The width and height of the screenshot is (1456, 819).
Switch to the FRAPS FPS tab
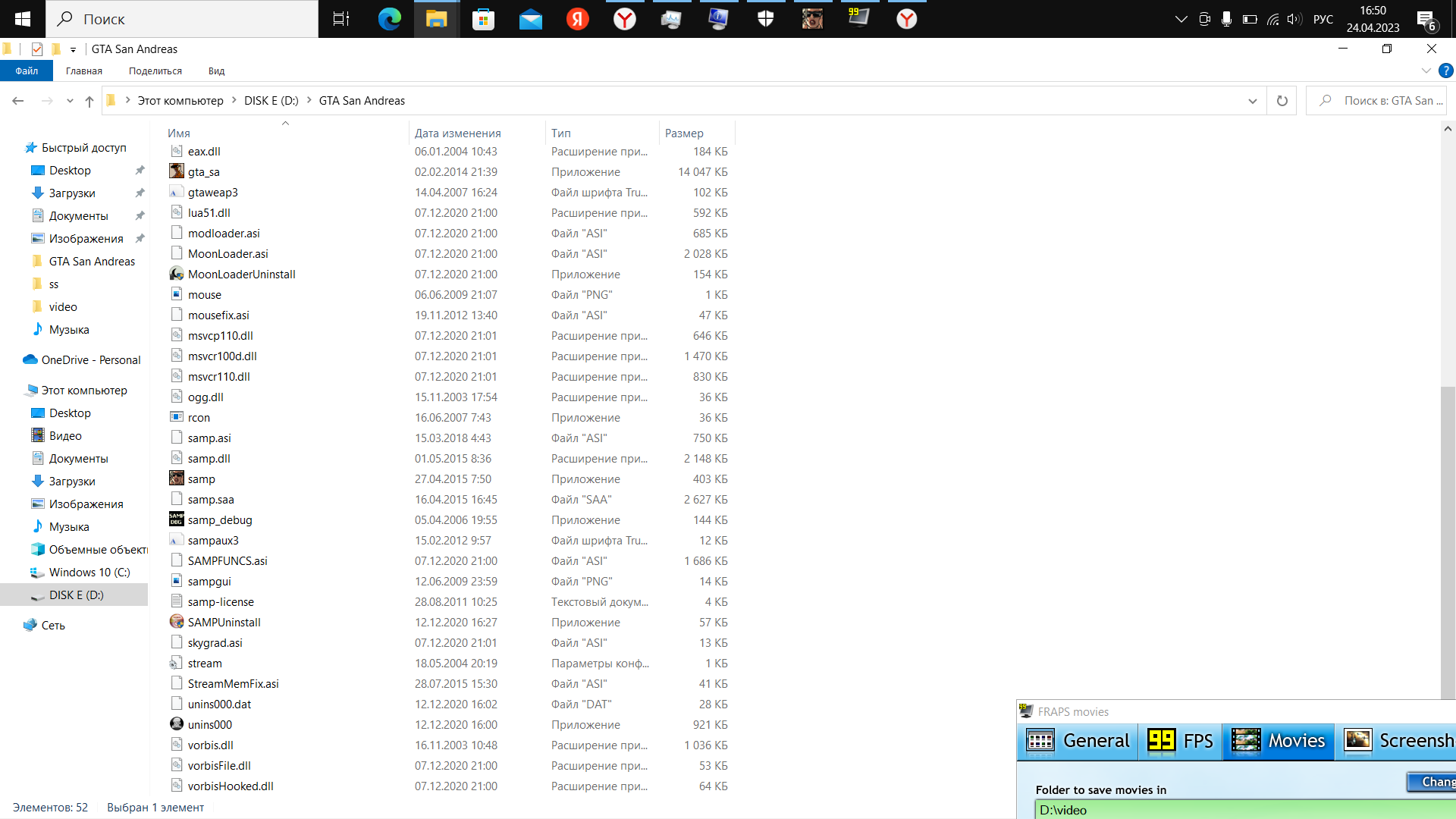[1180, 740]
